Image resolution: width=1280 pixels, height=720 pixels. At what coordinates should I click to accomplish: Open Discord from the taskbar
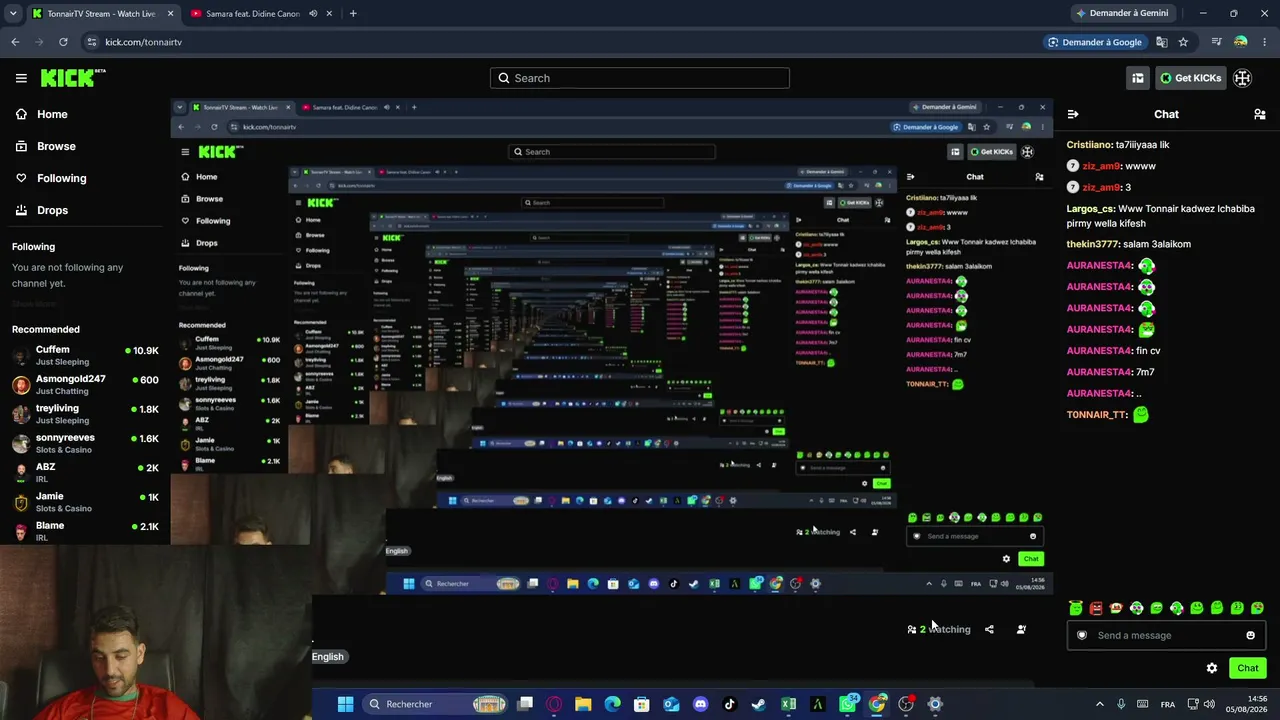click(x=700, y=704)
